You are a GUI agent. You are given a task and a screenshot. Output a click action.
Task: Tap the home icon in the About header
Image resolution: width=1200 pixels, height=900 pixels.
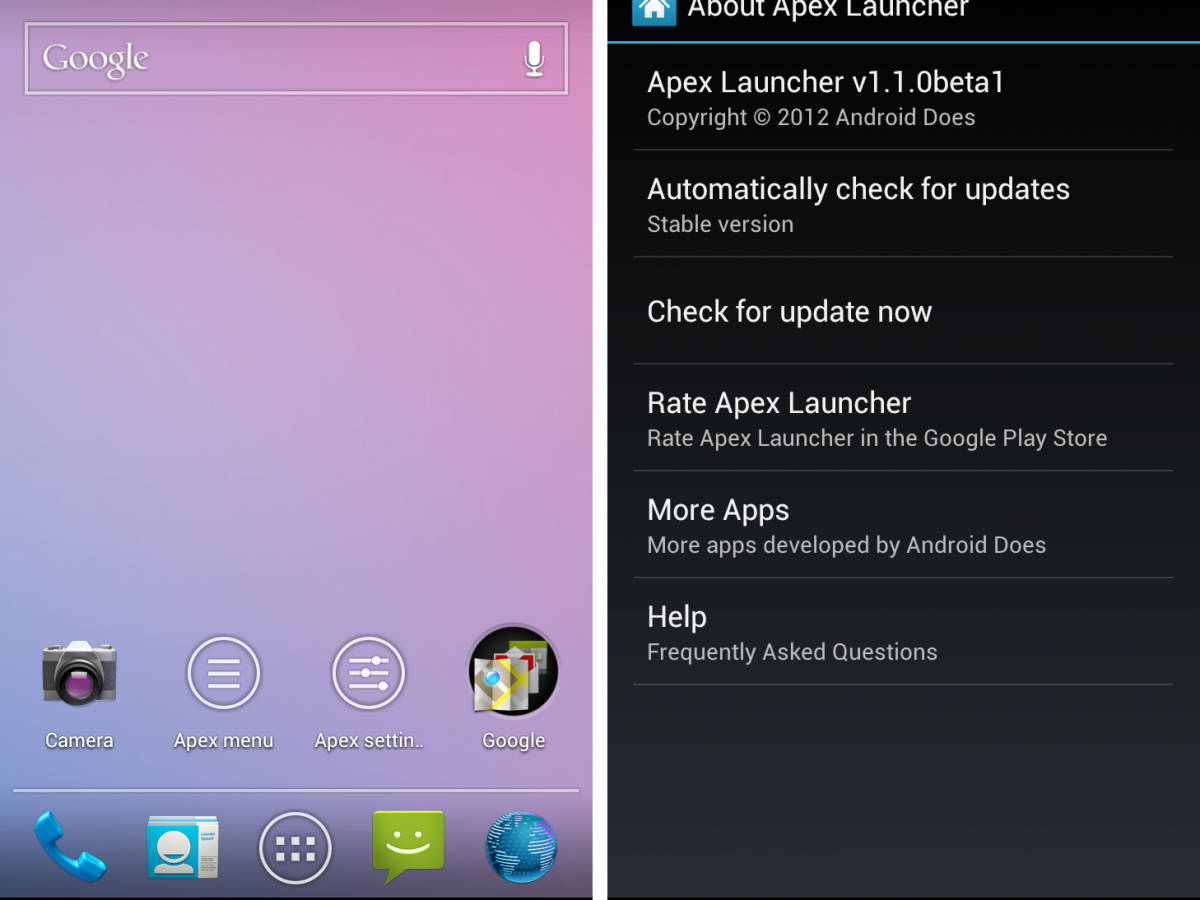654,12
